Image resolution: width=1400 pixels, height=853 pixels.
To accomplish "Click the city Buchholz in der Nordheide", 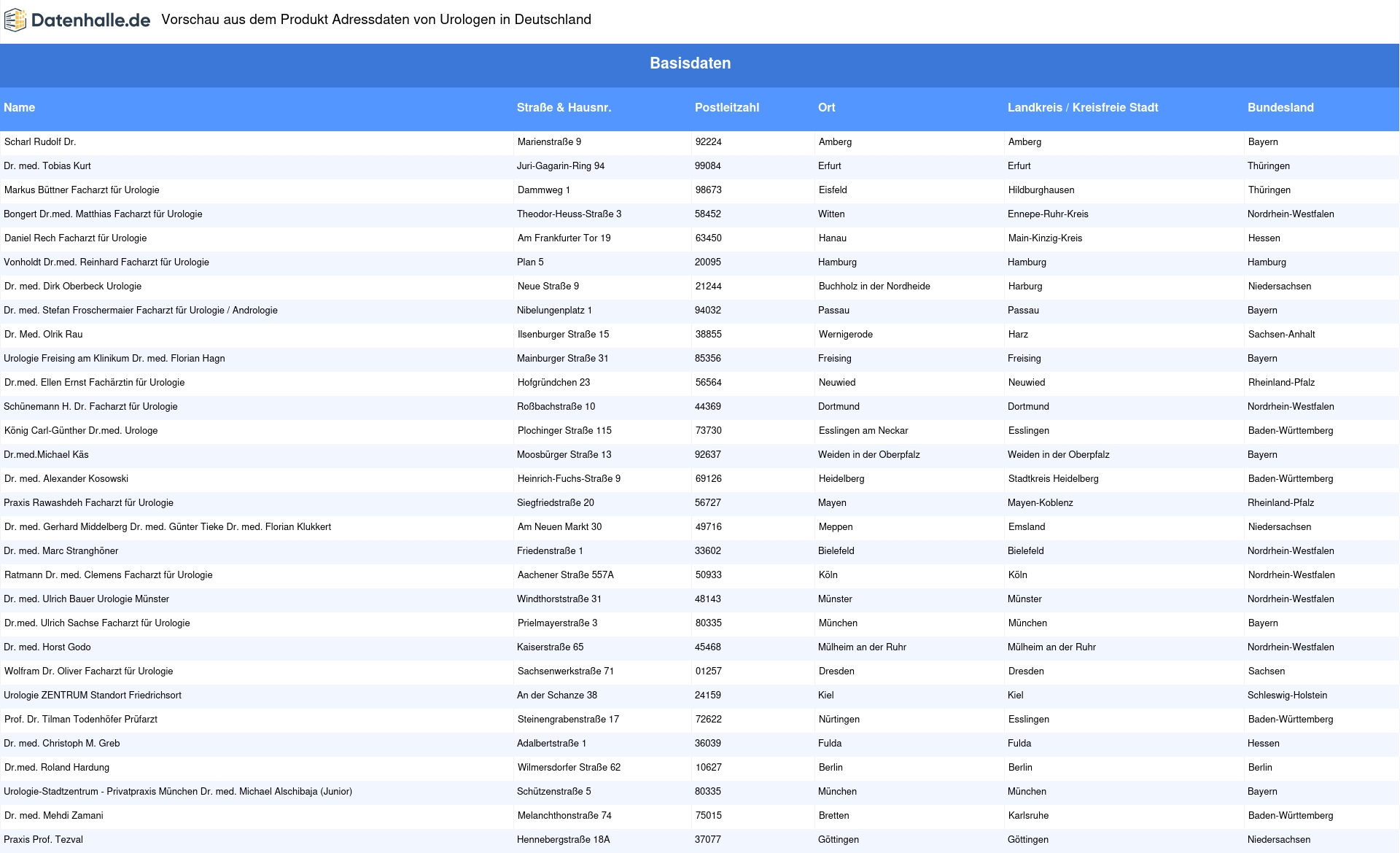I will (x=874, y=287).
